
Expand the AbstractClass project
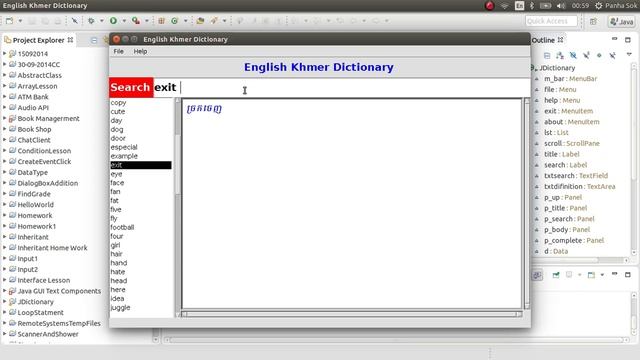(x=4, y=75)
